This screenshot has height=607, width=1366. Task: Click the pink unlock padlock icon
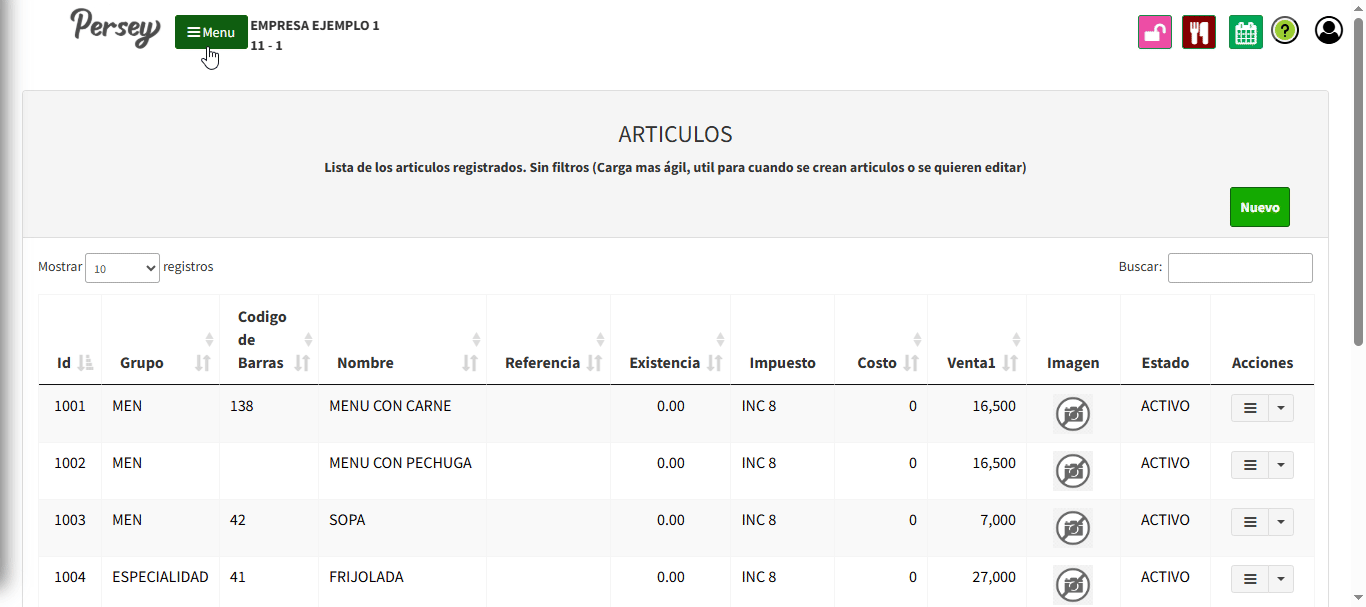coord(1154,32)
